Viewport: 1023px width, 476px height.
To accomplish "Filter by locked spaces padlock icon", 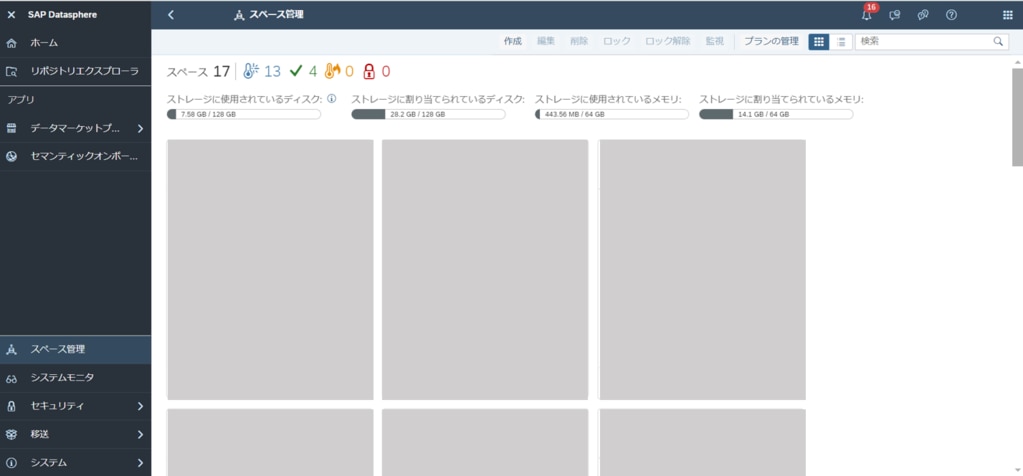I will tap(369, 71).
